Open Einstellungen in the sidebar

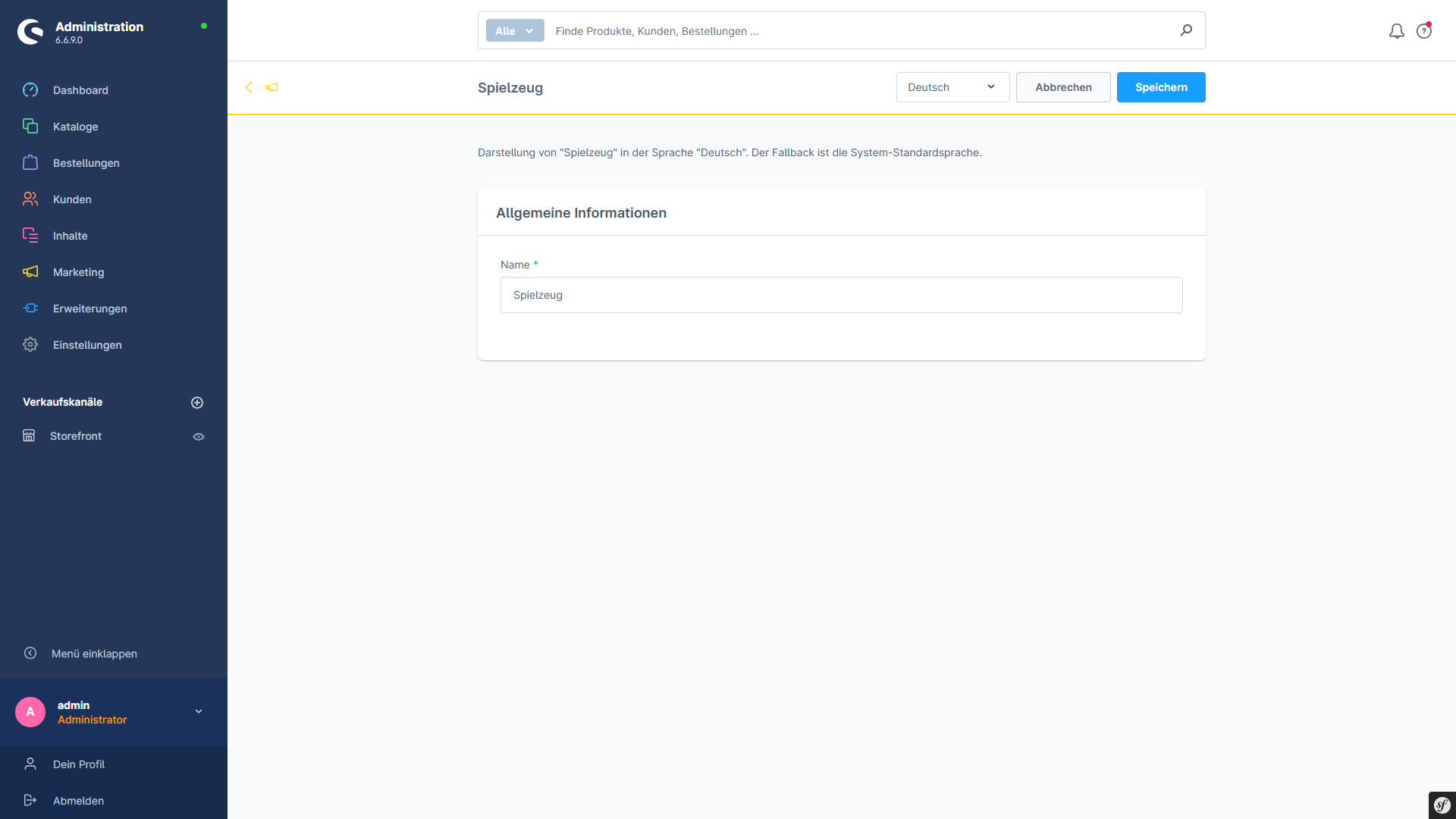point(87,345)
